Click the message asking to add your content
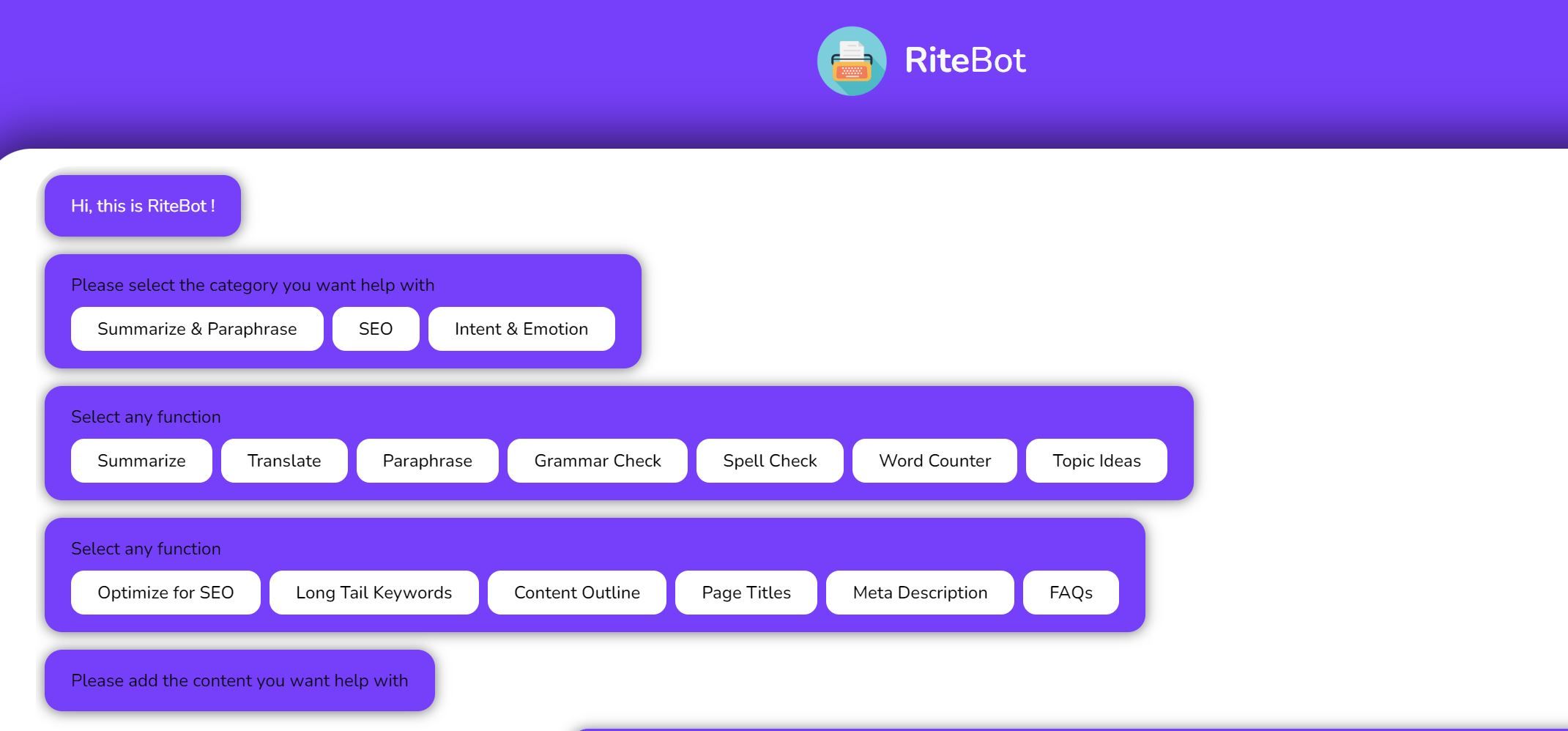Image resolution: width=1568 pixels, height=731 pixels. [239, 680]
